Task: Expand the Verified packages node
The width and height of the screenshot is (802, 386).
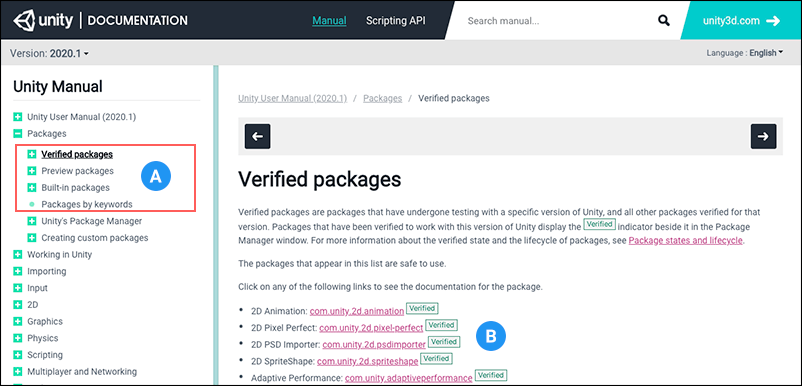Action: [32, 154]
